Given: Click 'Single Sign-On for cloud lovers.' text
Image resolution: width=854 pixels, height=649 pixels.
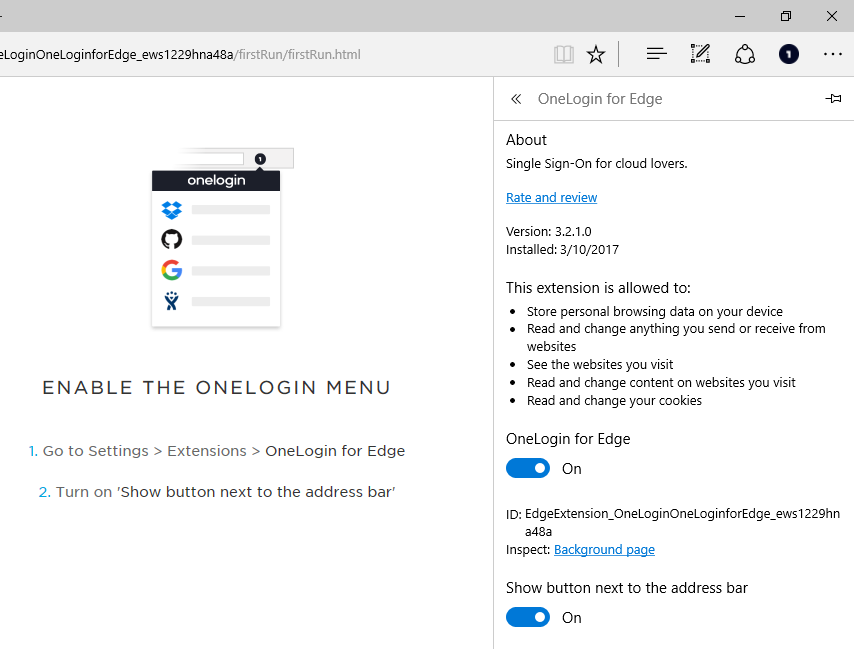Looking at the screenshot, I should [x=596, y=163].
